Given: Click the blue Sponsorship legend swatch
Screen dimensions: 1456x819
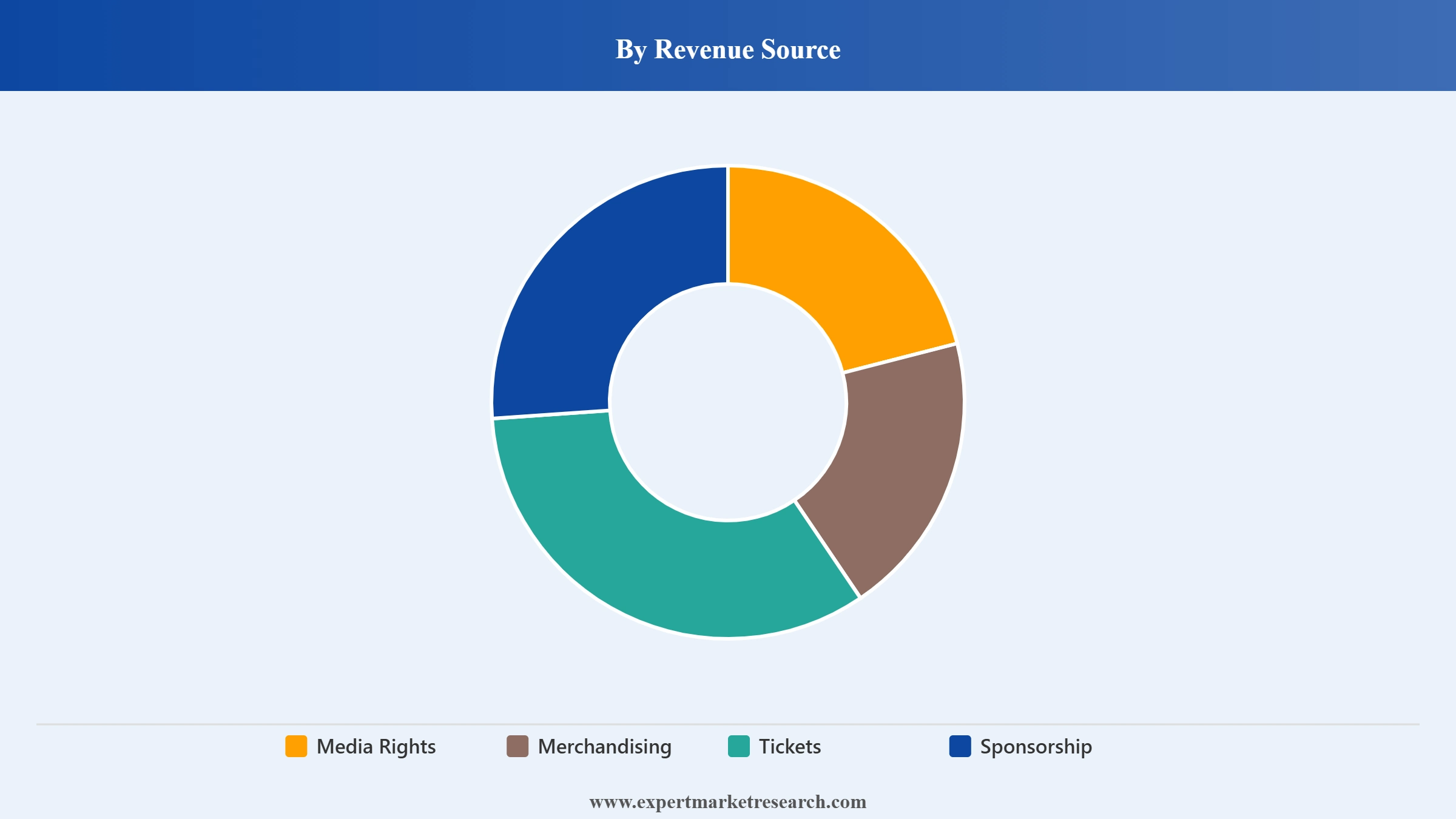Looking at the screenshot, I should click(x=960, y=746).
